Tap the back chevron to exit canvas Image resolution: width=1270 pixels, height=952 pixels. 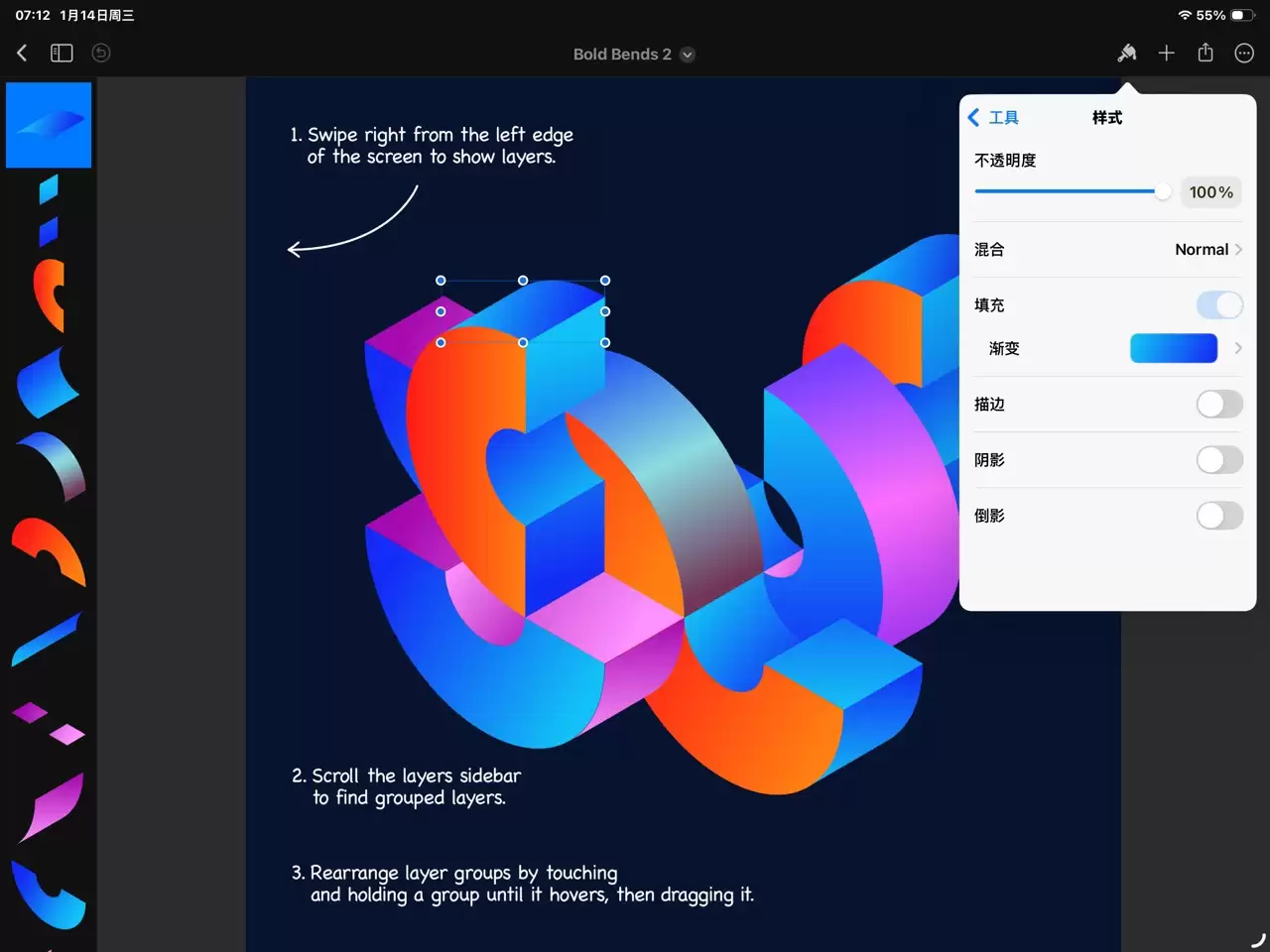point(21,53)
